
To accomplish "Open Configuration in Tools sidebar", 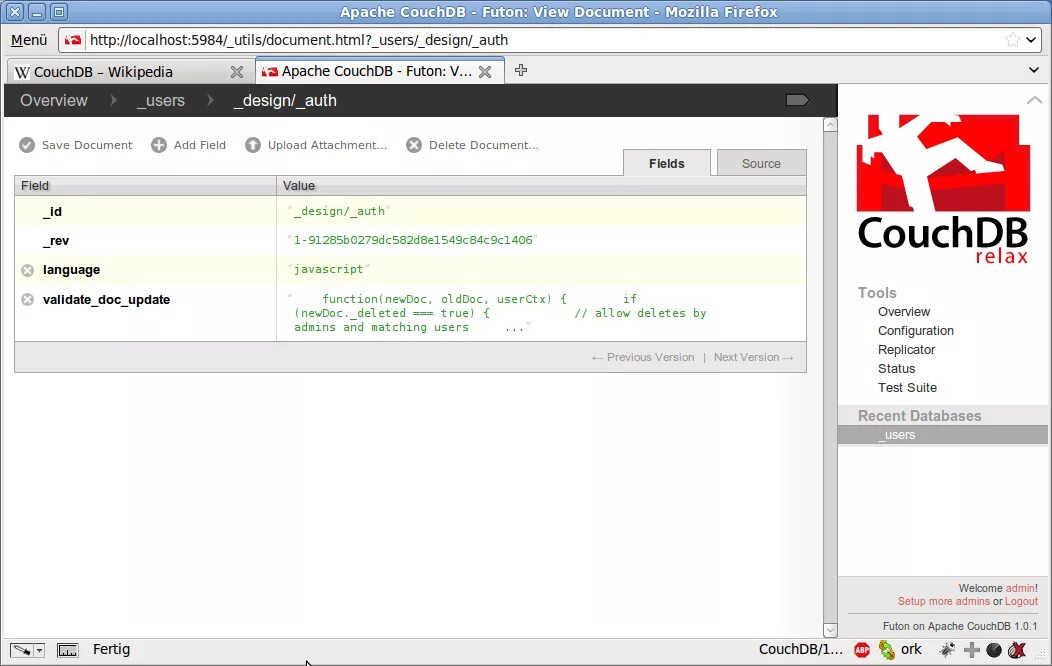I will [916, 331].
